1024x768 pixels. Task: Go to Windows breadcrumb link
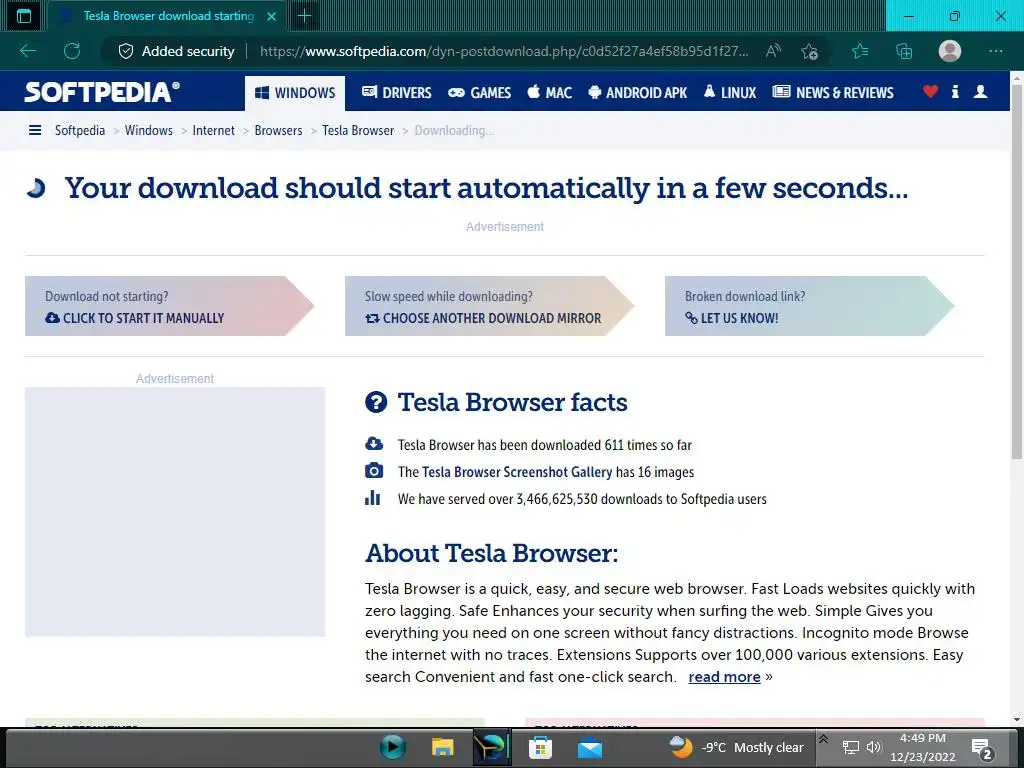point(149,131)
